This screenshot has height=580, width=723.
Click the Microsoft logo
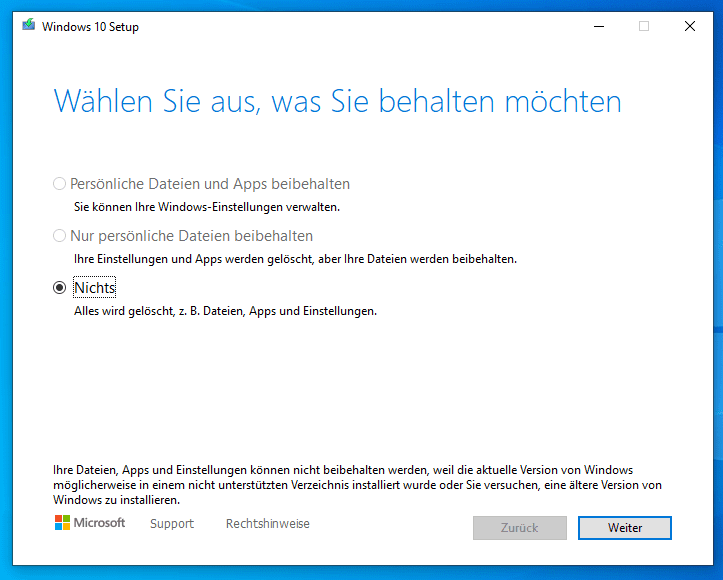(x=90, y=523)
